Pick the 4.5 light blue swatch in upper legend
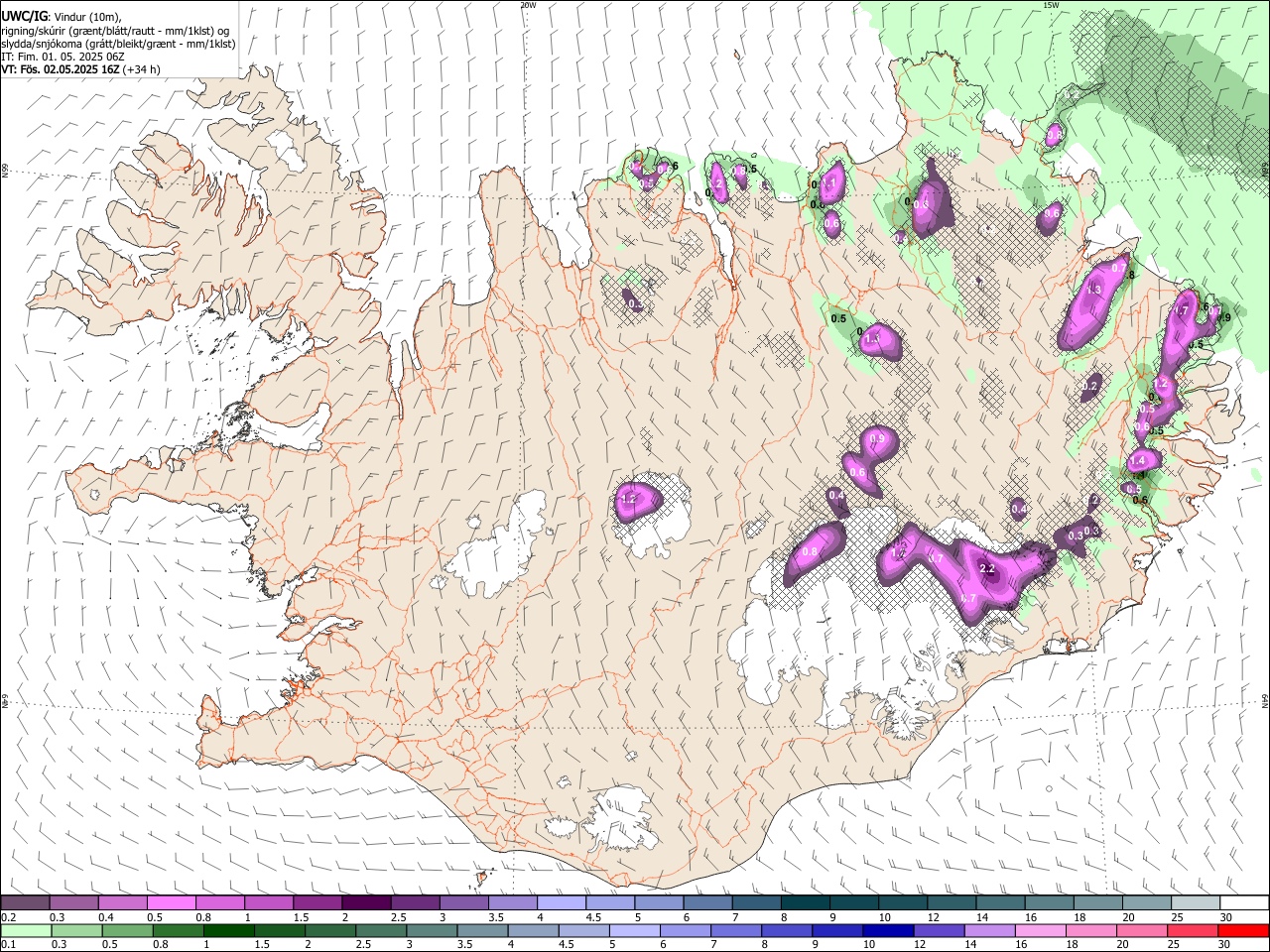Image resolution: width=1270 pixels, height=952 pixels. point(609,903)
